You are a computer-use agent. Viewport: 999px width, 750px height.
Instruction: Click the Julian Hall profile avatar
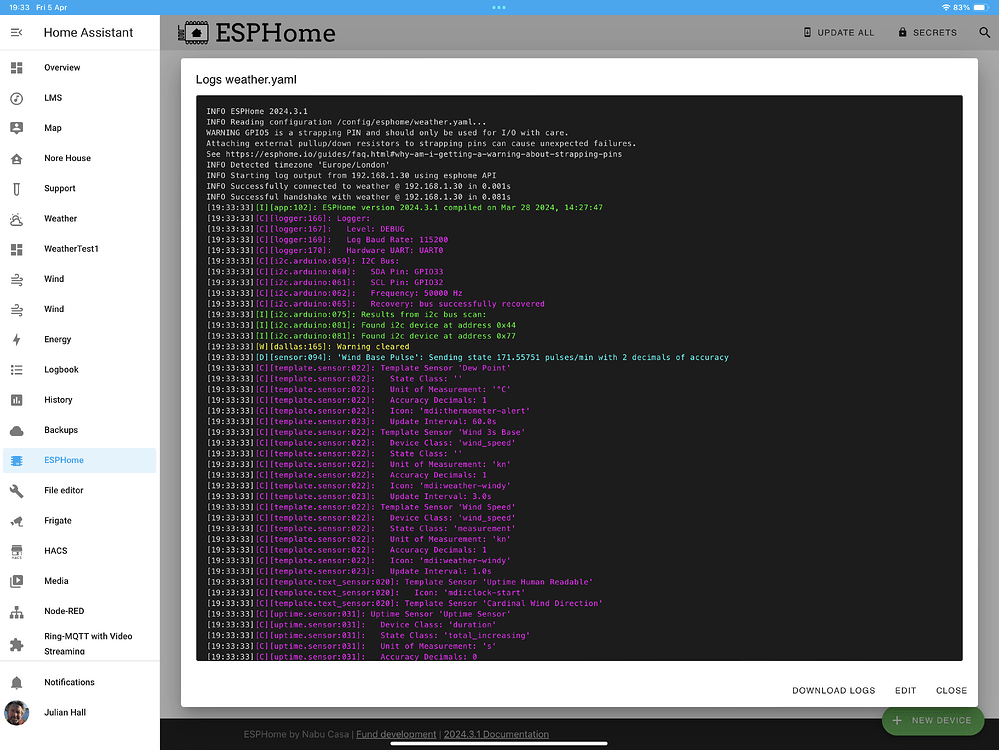16,712
